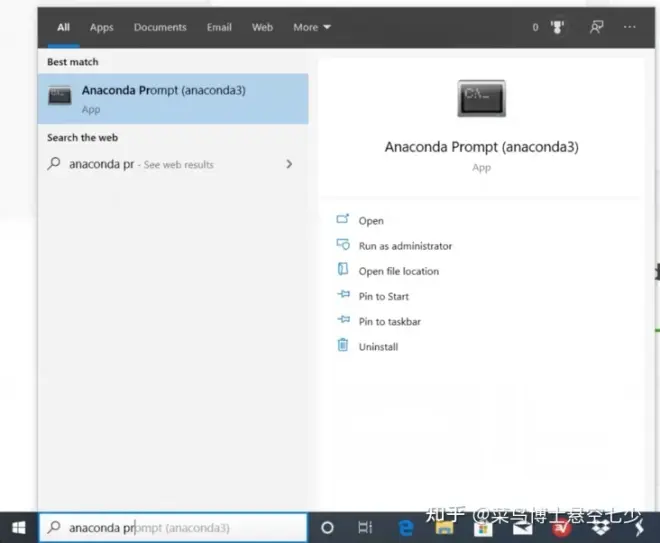Expand web results chevron arrow

click(289, 164)
